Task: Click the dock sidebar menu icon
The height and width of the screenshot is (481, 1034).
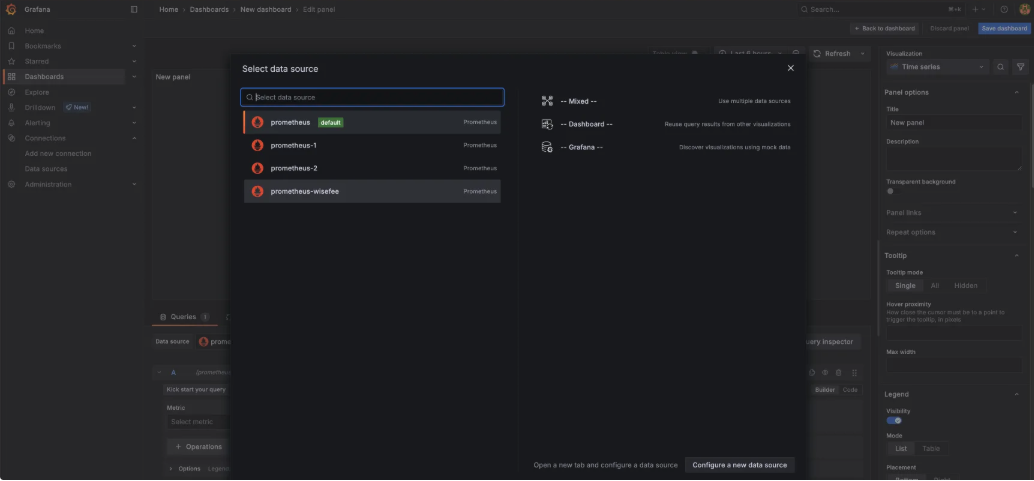Action: 134,9
